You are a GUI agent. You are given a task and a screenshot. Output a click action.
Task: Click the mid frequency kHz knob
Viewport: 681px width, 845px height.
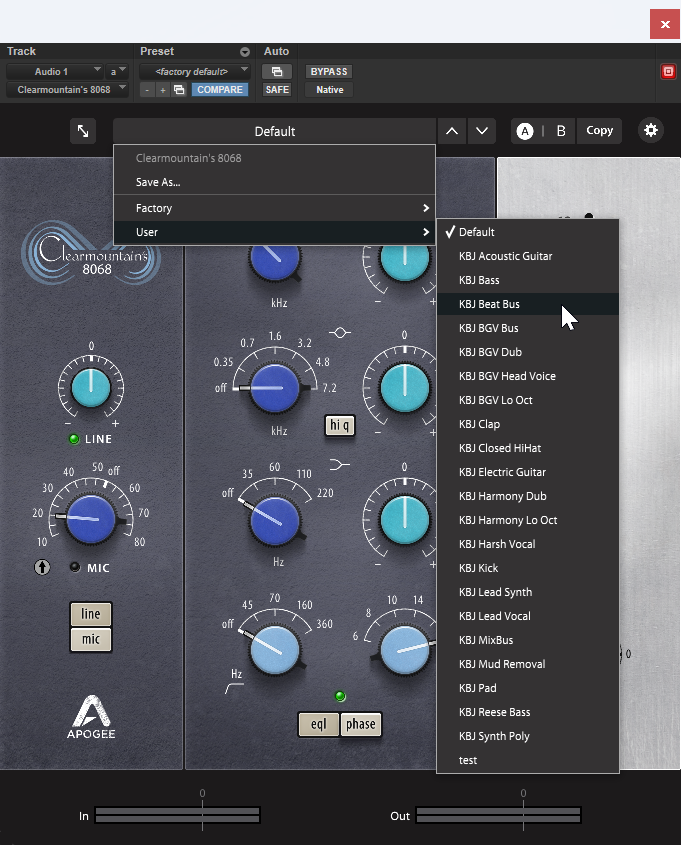pos(275,388)
